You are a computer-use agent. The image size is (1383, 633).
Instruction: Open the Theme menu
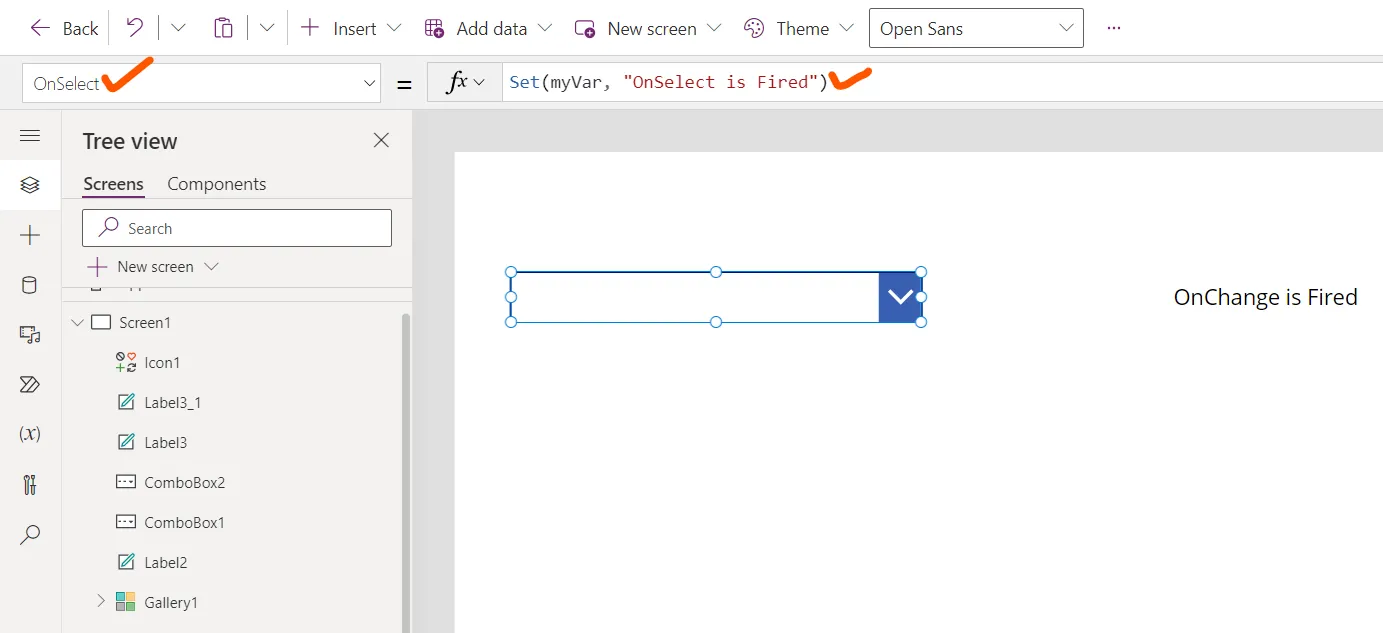point(798,28)
